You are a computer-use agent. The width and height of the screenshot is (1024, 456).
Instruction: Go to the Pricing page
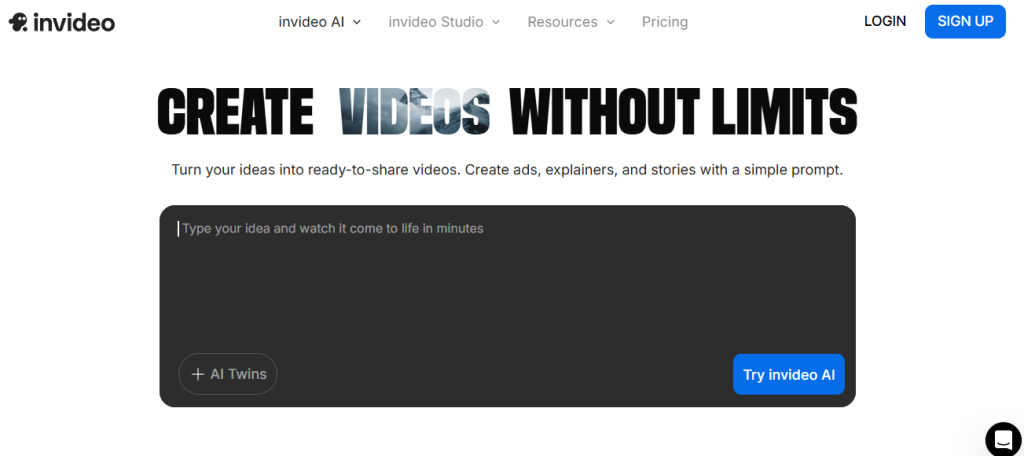[665, 22]
